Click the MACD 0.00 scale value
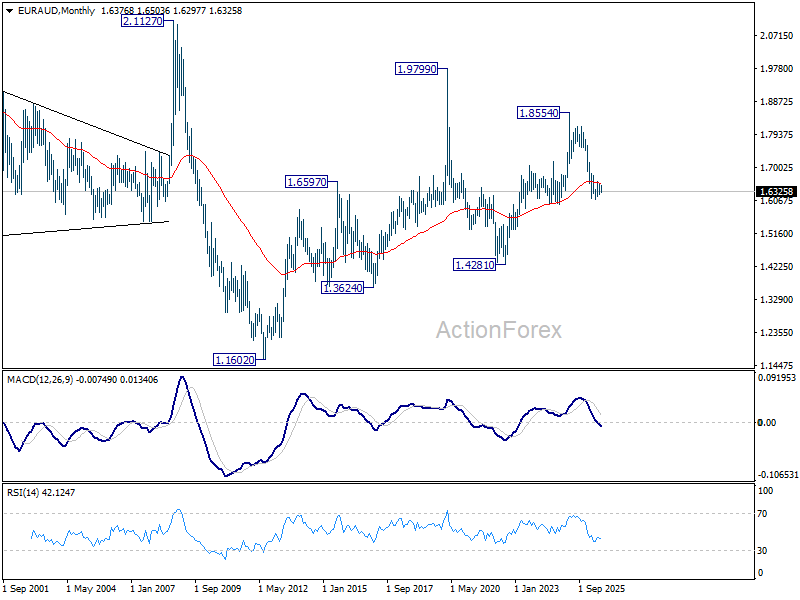This screenshot has width=800, height=600. [x=767, y=422]
